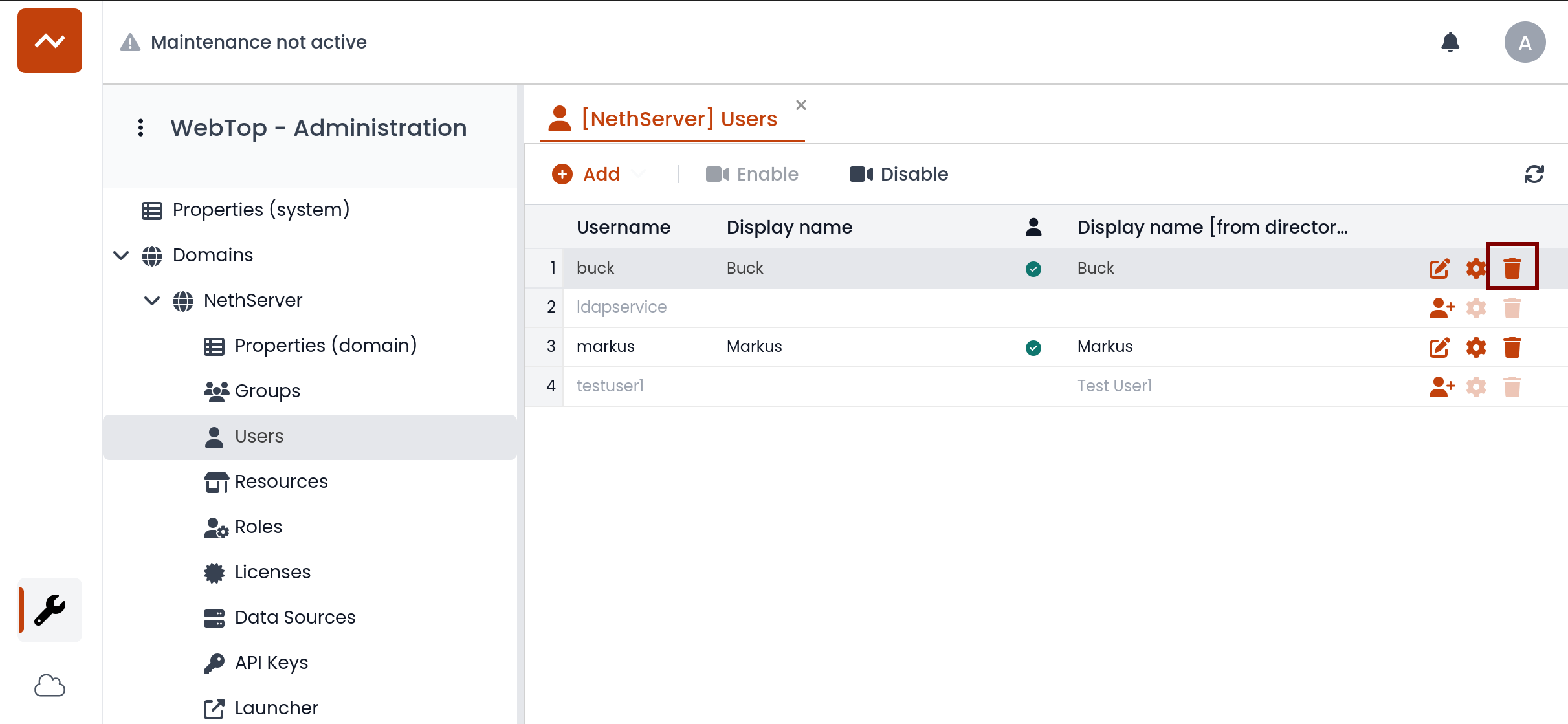Collapse the NethServer tree node

click(x=152, y=300)
